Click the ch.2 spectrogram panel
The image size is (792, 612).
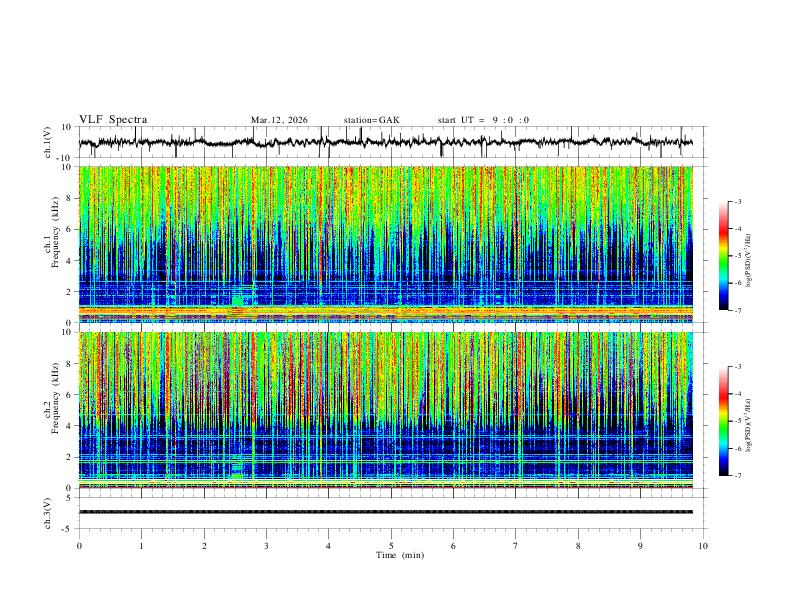click(x=386, y=410)
